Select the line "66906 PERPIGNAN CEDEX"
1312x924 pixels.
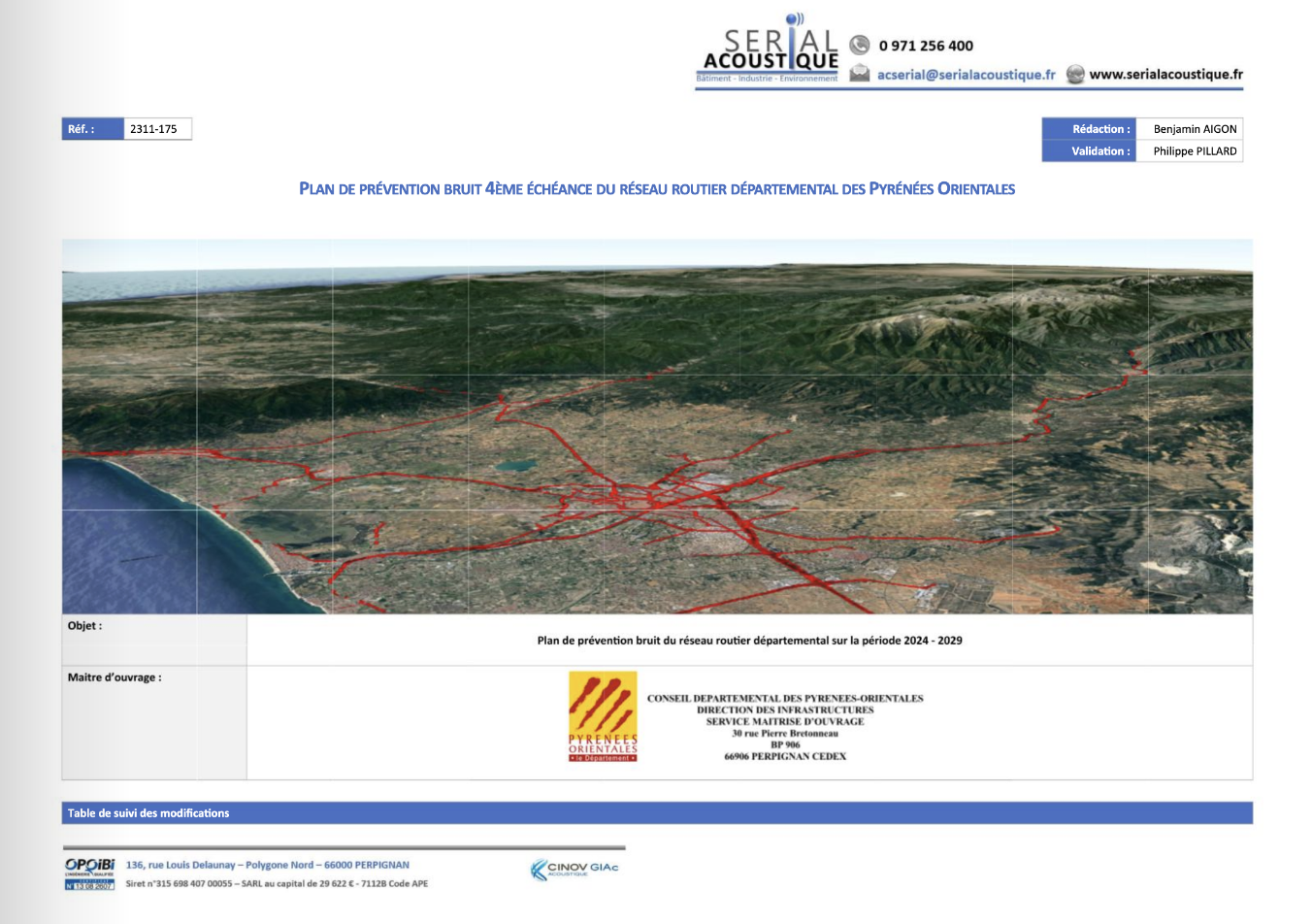coord(785,757)
